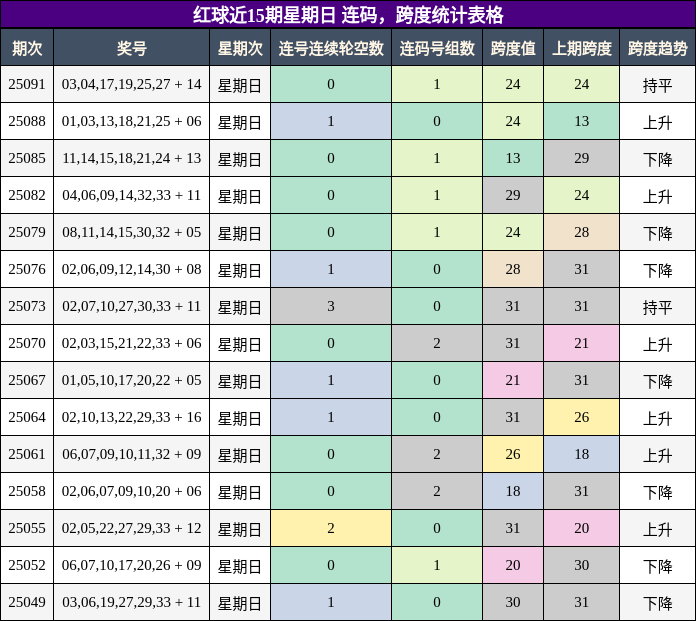The height and width of the screenshot is (621, 696).
Task: Click winning numbers 02,07,10,27,30,33 + 11
Action: [x=131, y=306]
